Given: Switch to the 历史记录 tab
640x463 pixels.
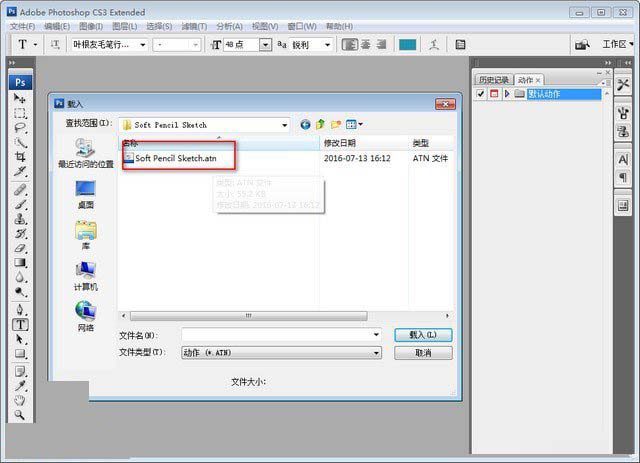Looking at the screenshot, I should point(493,80).
